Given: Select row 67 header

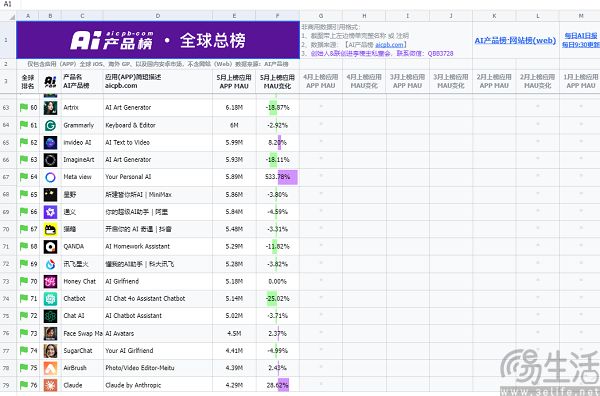Looking at the screenshot, I should [6, 177].
